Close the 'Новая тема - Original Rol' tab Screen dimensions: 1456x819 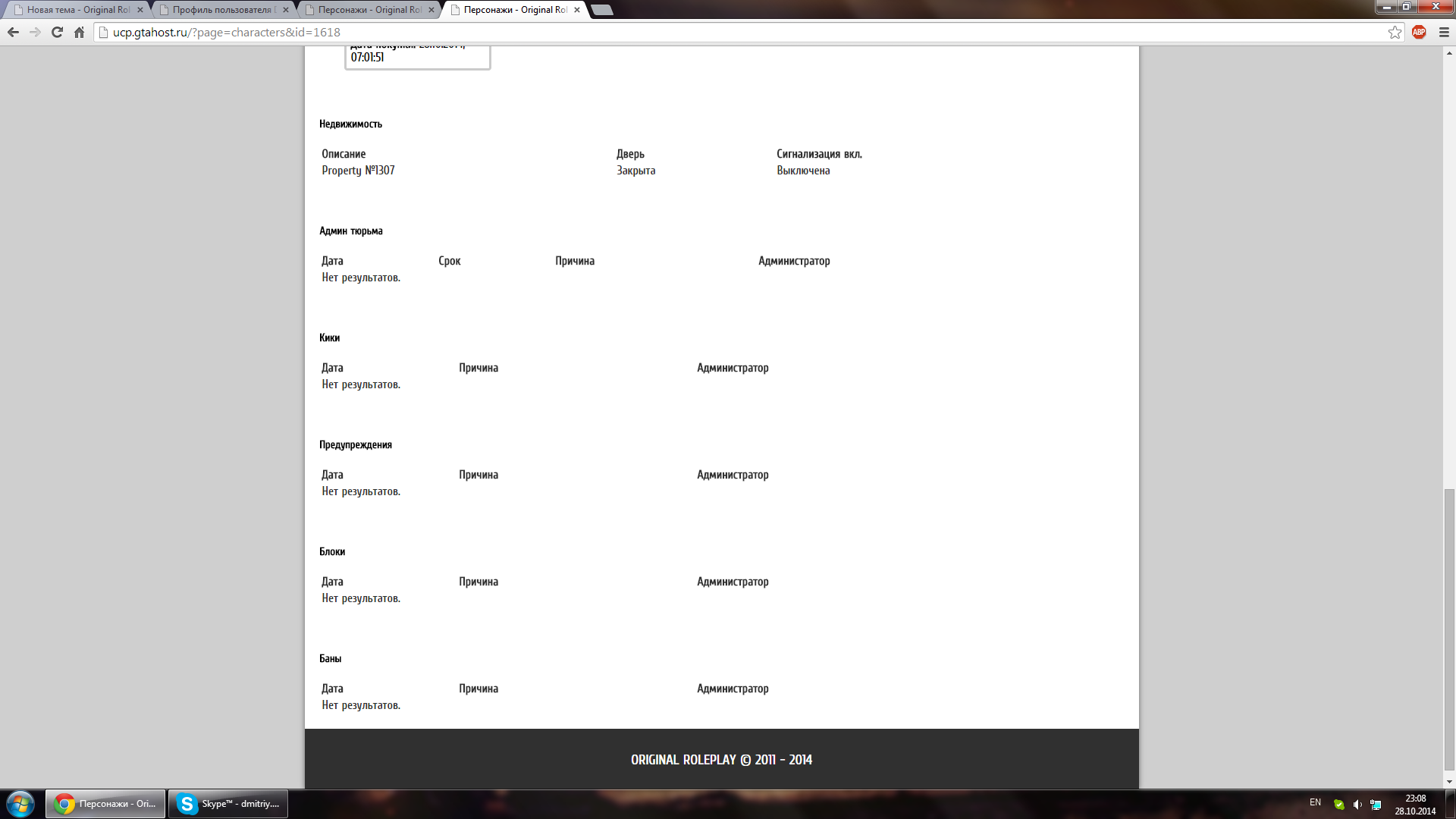click(140, 10)
